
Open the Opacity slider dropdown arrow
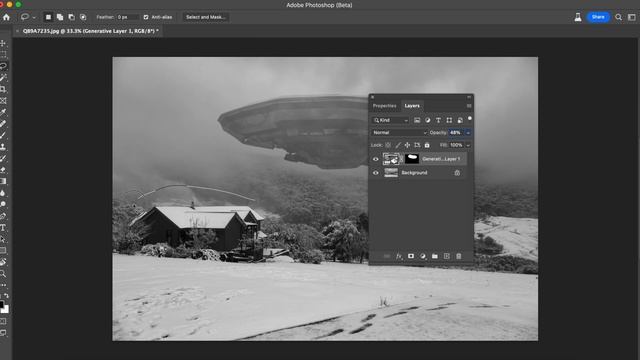point(468,133)
